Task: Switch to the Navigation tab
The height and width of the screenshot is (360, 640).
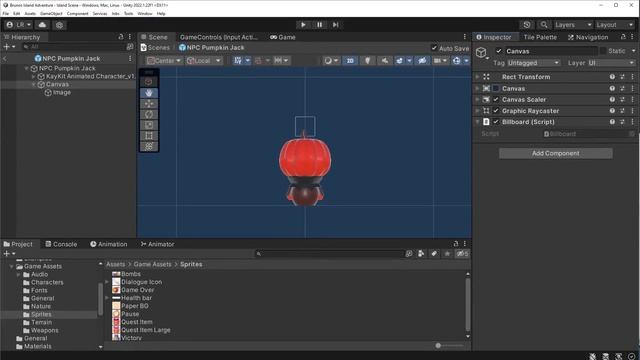Action: [x=588, y=37]
